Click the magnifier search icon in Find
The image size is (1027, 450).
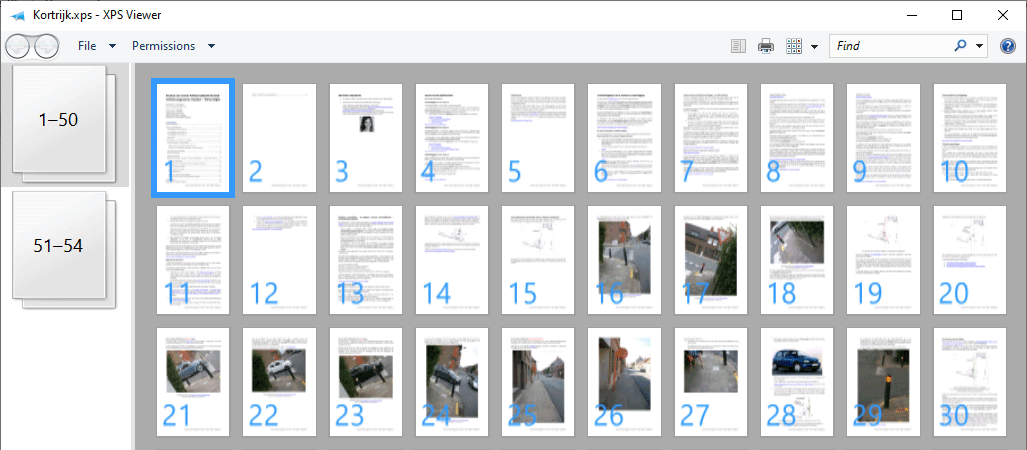point(960,46)
